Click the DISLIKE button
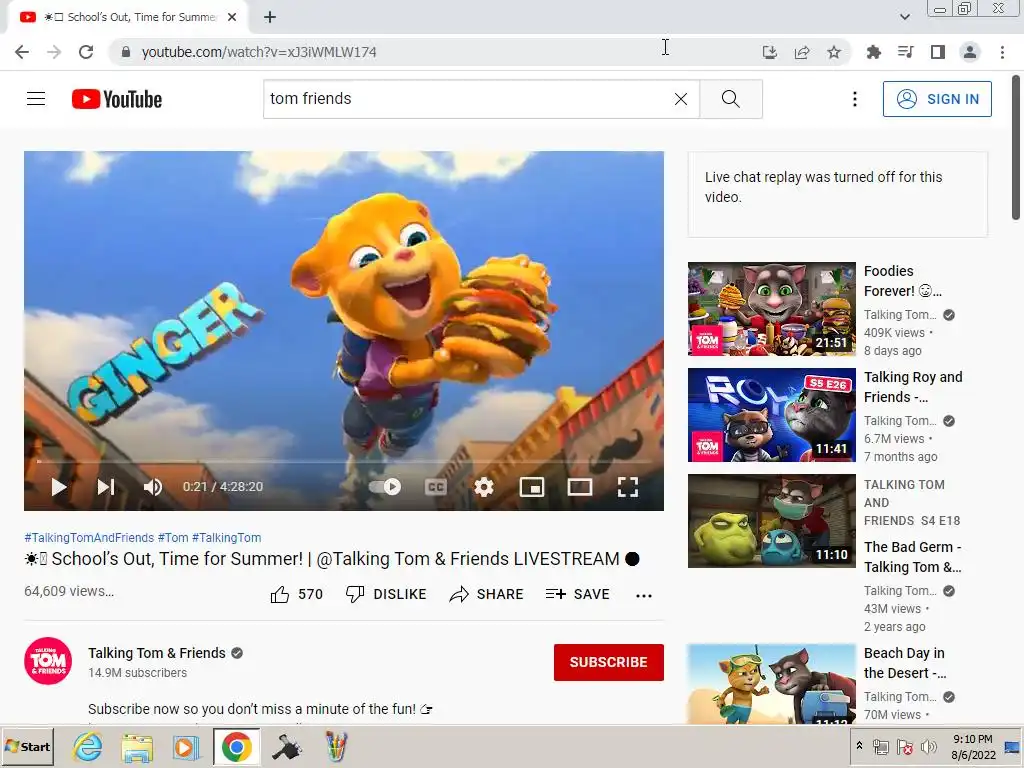The width and height of the screenshot is (1024, 768). (386, 594)
